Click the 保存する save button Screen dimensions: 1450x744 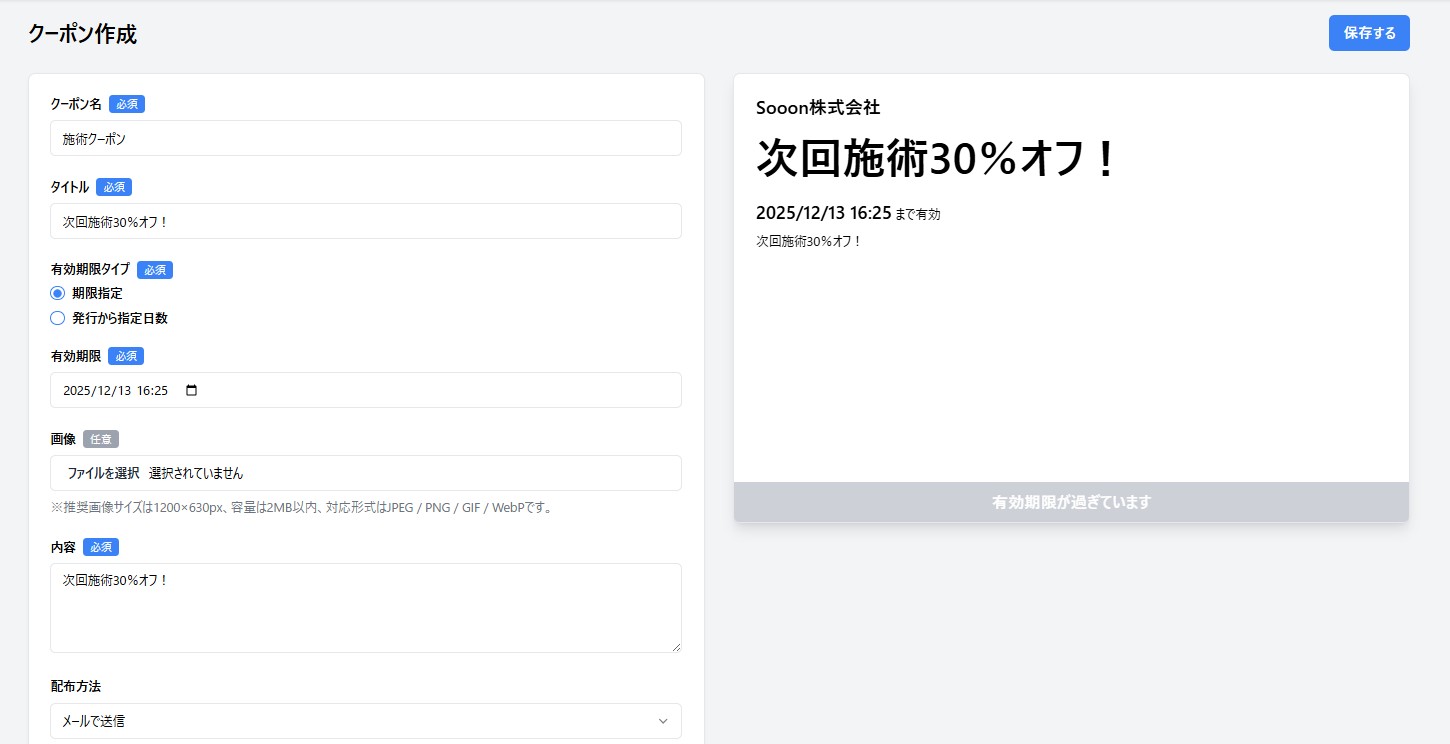pyautogui.click(x=1369, y=32)
